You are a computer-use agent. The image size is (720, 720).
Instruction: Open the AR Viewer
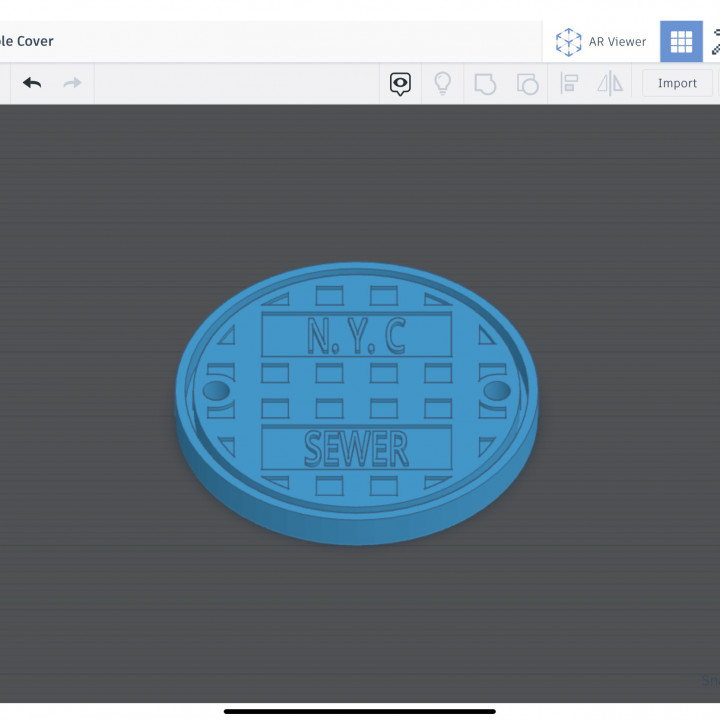[601, 42]
